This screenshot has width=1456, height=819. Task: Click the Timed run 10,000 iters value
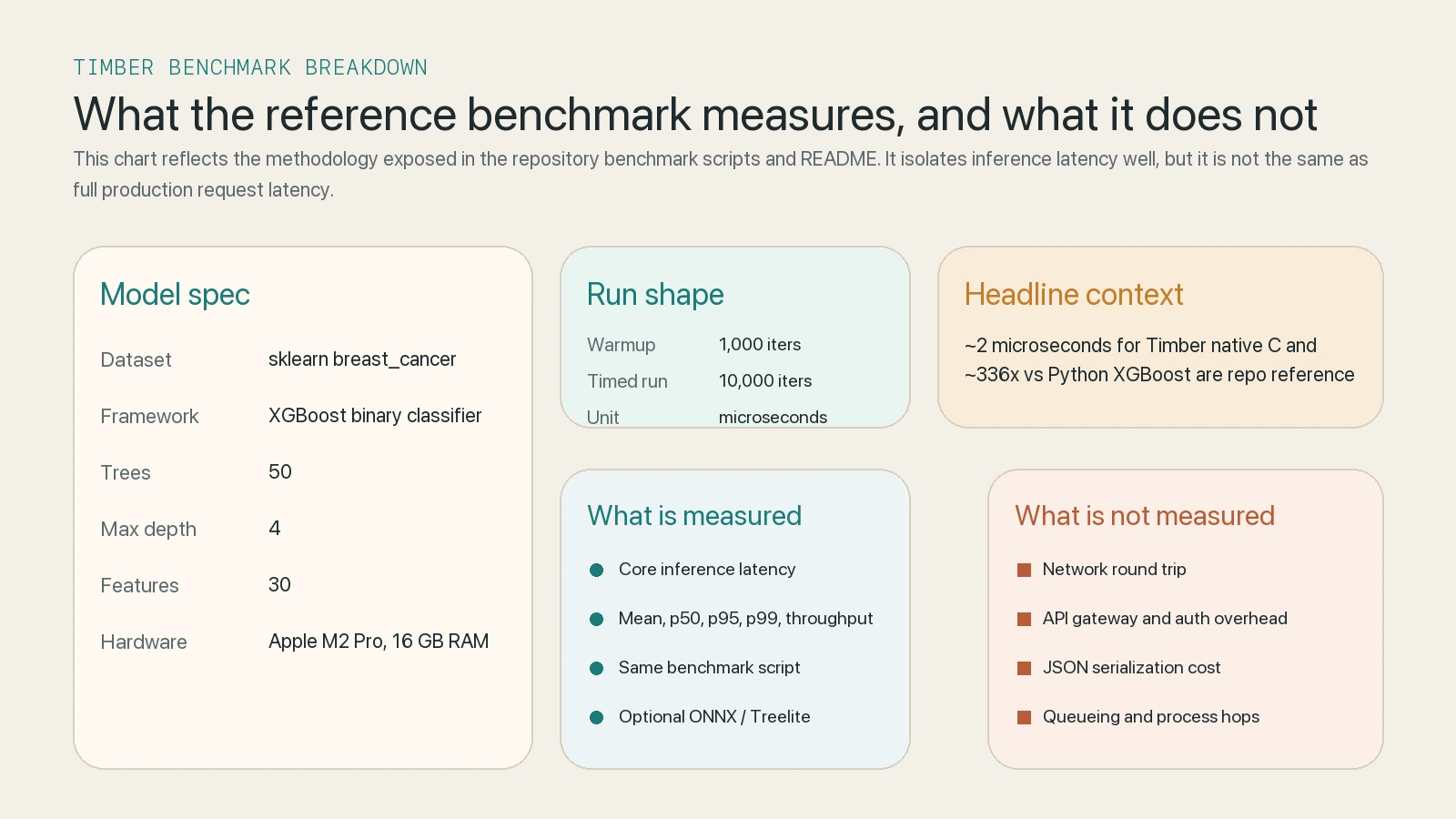click(764, 380)
